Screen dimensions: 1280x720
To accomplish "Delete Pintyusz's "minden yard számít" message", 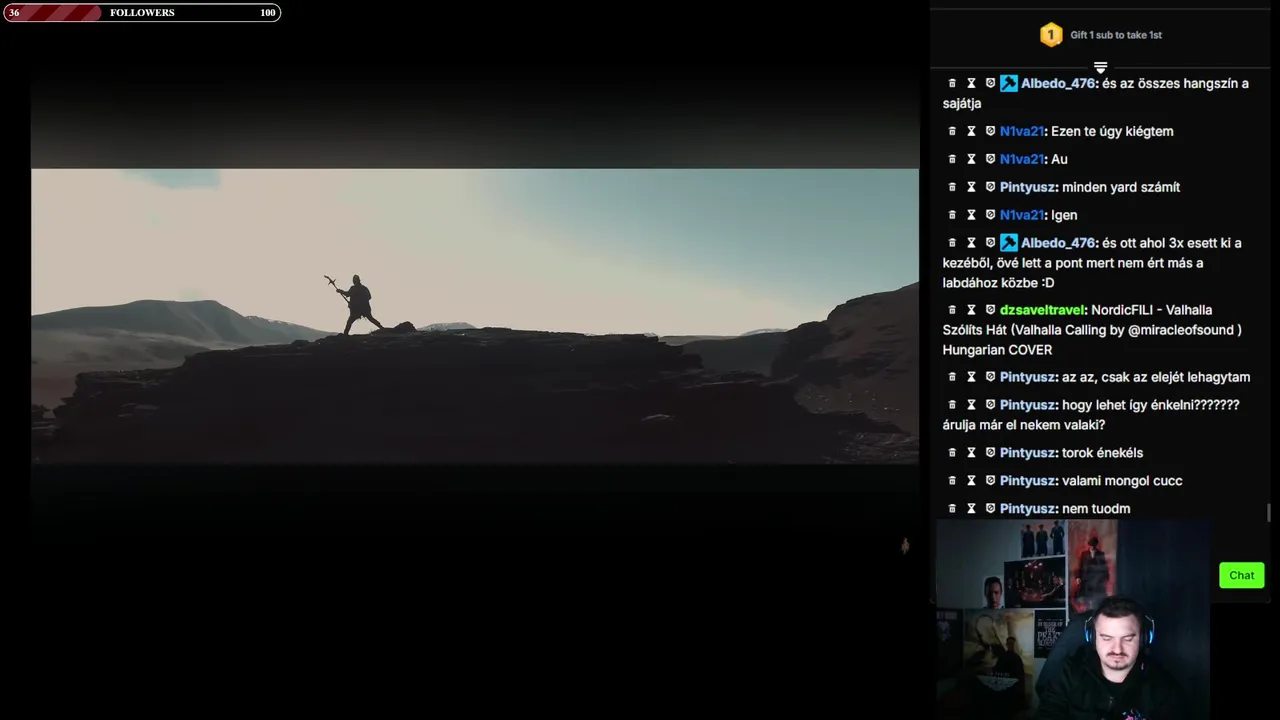I will pyautogui.click(x=952, y=187).
